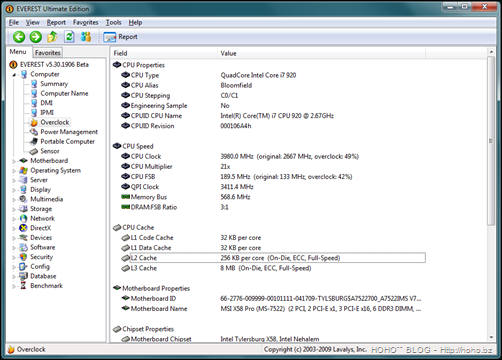The height and width of the screenshot is (360, 502).
Task: Collapse the Computer tree node
Action: 14,75
